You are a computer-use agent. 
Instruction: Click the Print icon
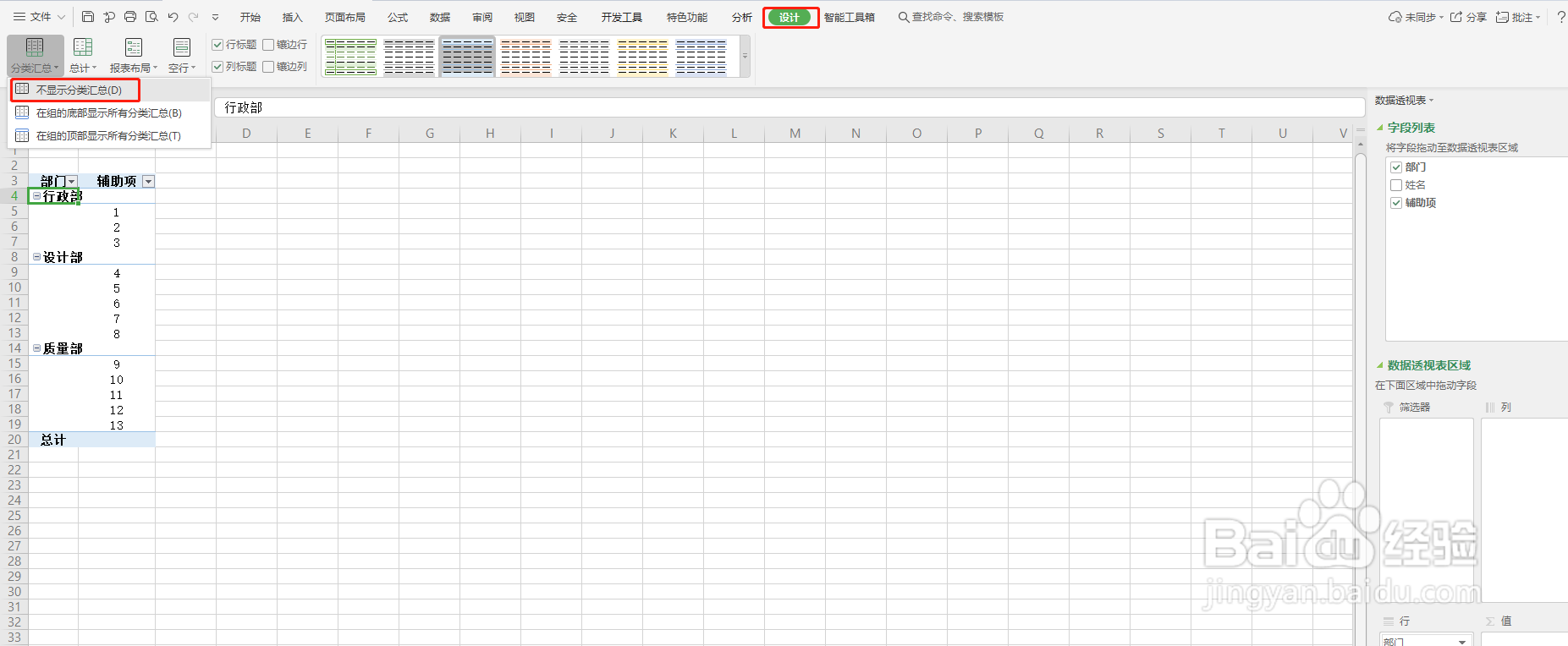point(130,17)
